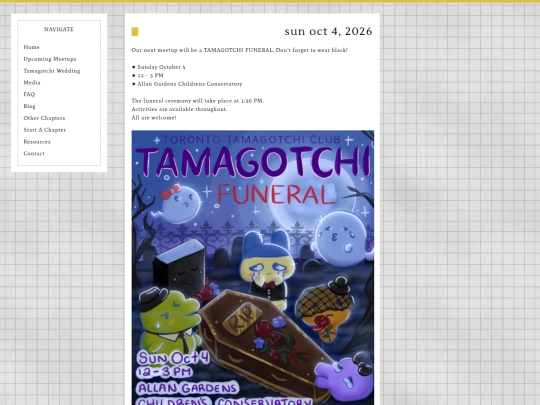Click 'Activities are available throughout.' text
Image resolution: width=540 pixels, height=405 pixels.
179,109
